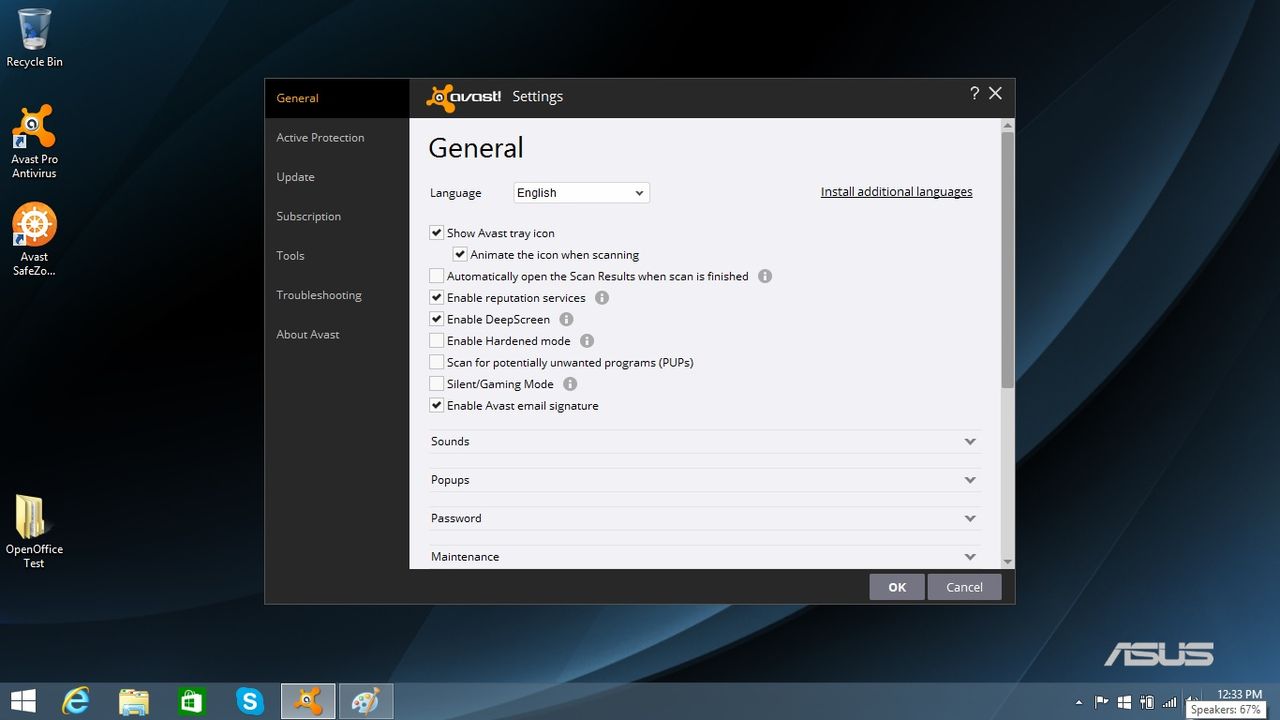Turn on Silent/Gaming Mode checkbox
This screenshot has height=720, width=1280.
tap(437, 384)
